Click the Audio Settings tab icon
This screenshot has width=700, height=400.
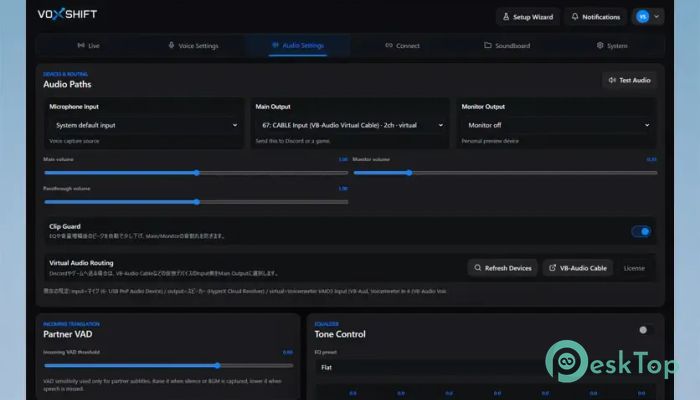275,45
